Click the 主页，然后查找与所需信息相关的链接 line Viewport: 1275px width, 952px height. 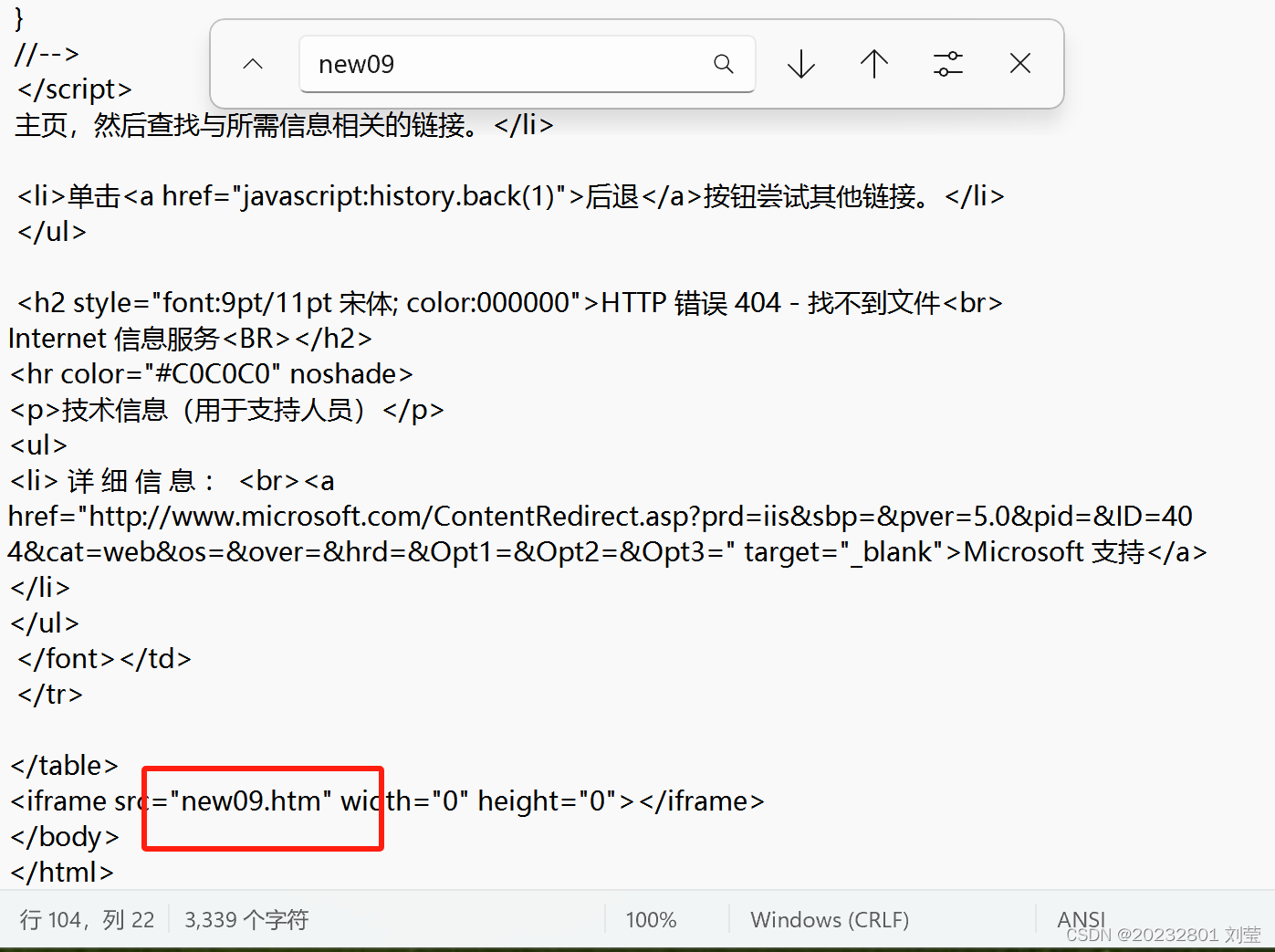(284, 125)
